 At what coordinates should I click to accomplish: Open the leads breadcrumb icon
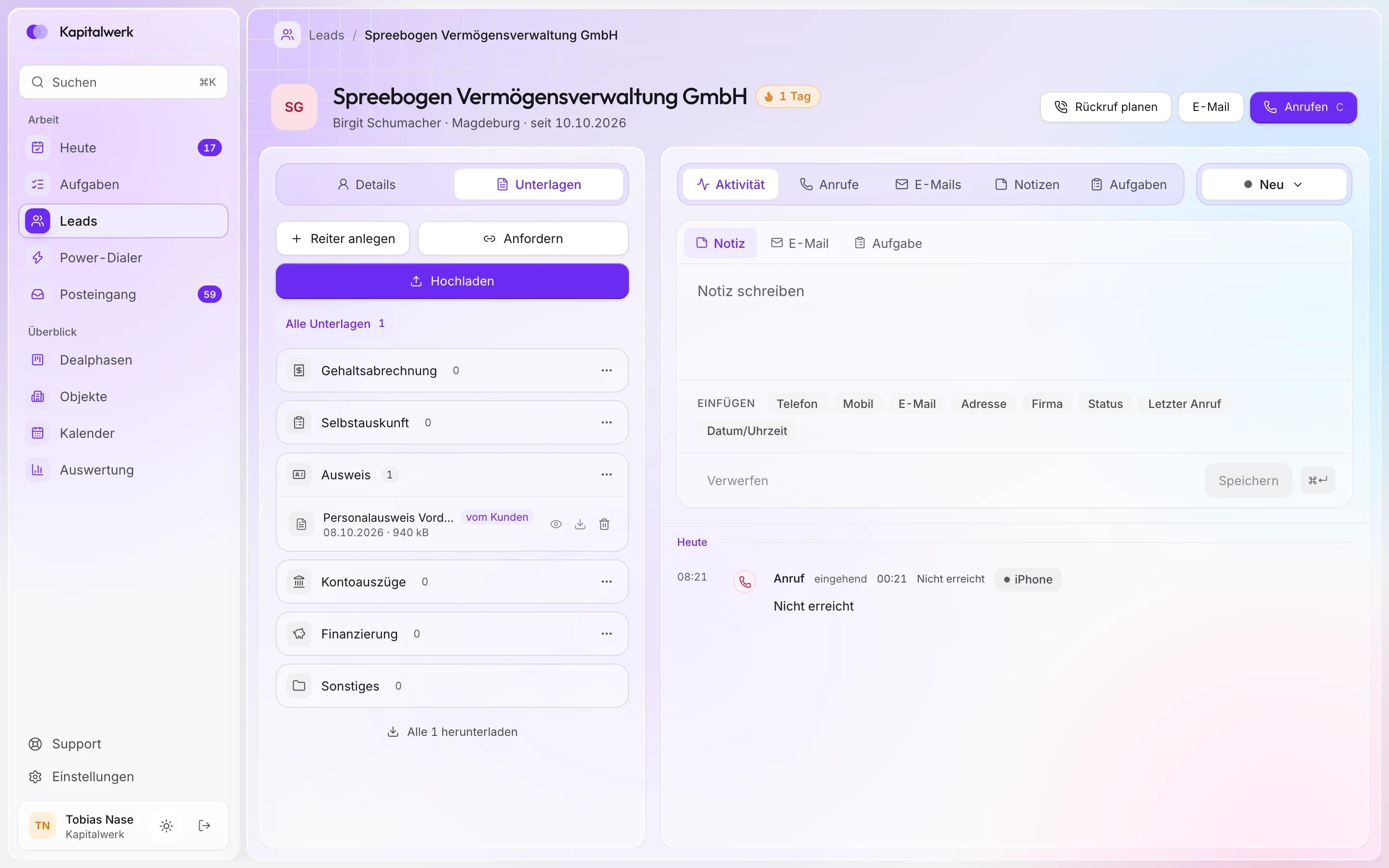287,35
